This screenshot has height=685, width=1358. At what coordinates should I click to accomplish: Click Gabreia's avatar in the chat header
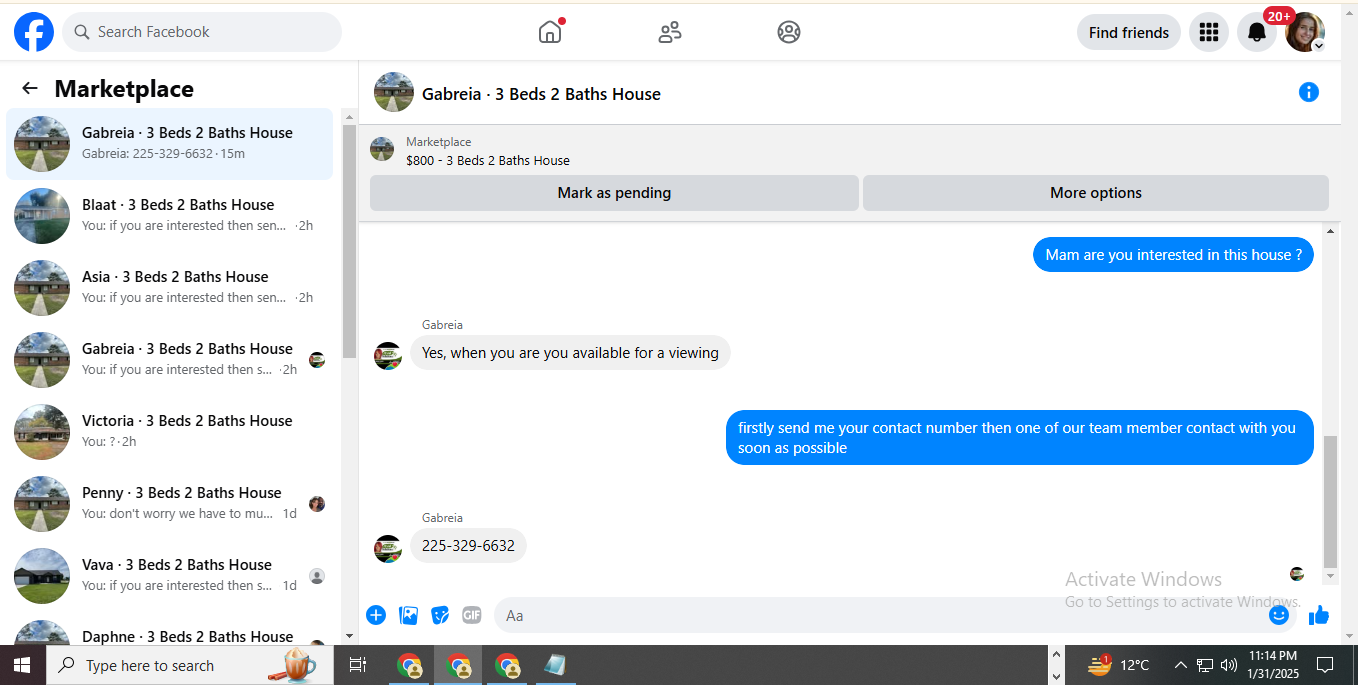click(394, 92)
